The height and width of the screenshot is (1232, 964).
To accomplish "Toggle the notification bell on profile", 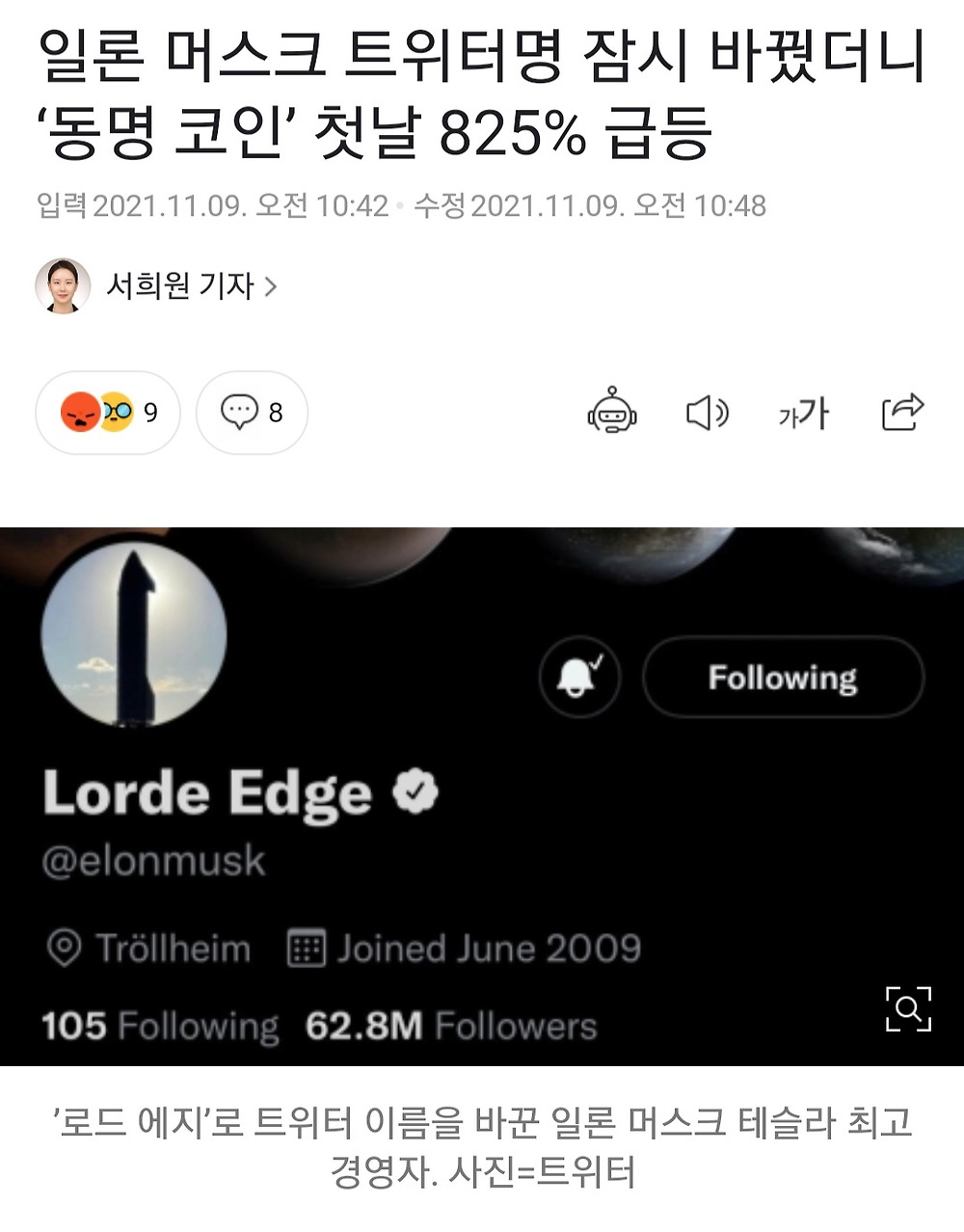I will tap(579, 677).
